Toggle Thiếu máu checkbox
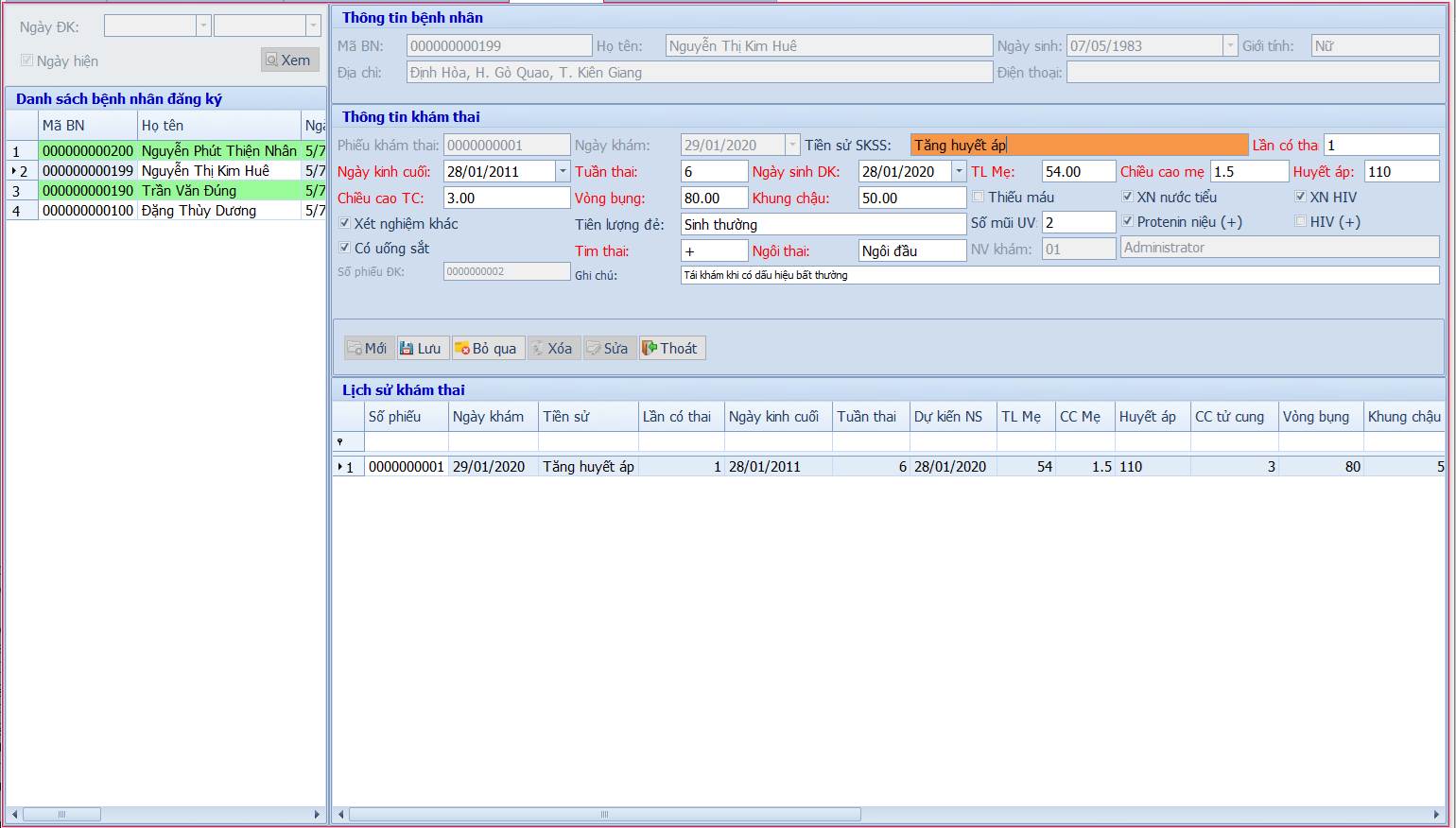 coord(979,197)
